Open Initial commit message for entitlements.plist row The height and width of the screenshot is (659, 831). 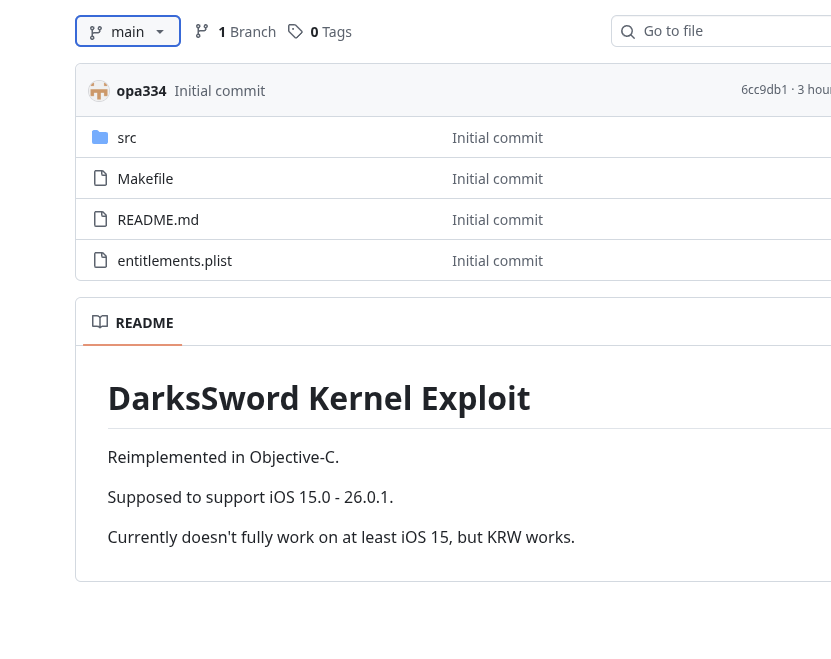pyautogui.click(x=497, y=261)
